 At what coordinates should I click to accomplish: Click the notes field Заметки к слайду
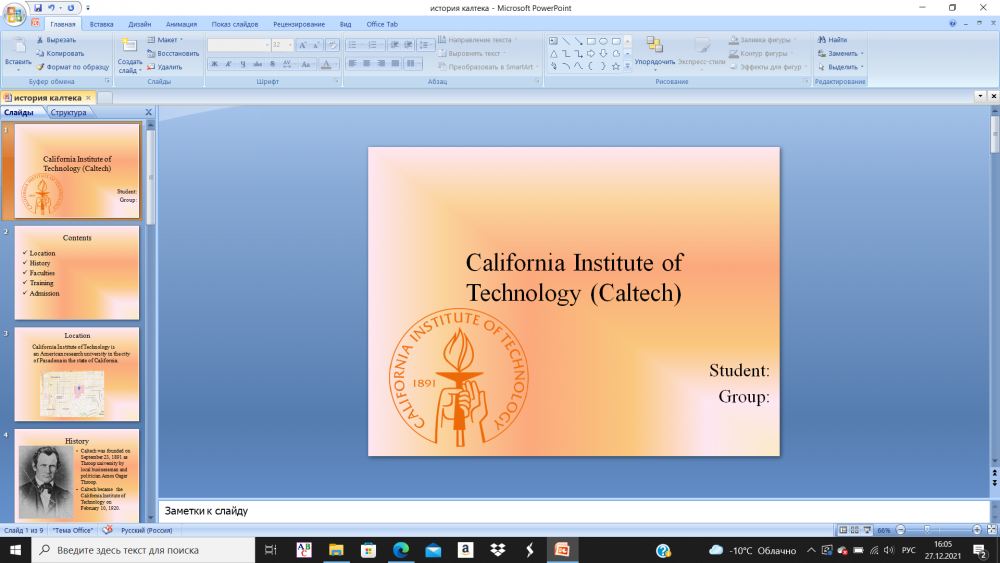point(573,511)
